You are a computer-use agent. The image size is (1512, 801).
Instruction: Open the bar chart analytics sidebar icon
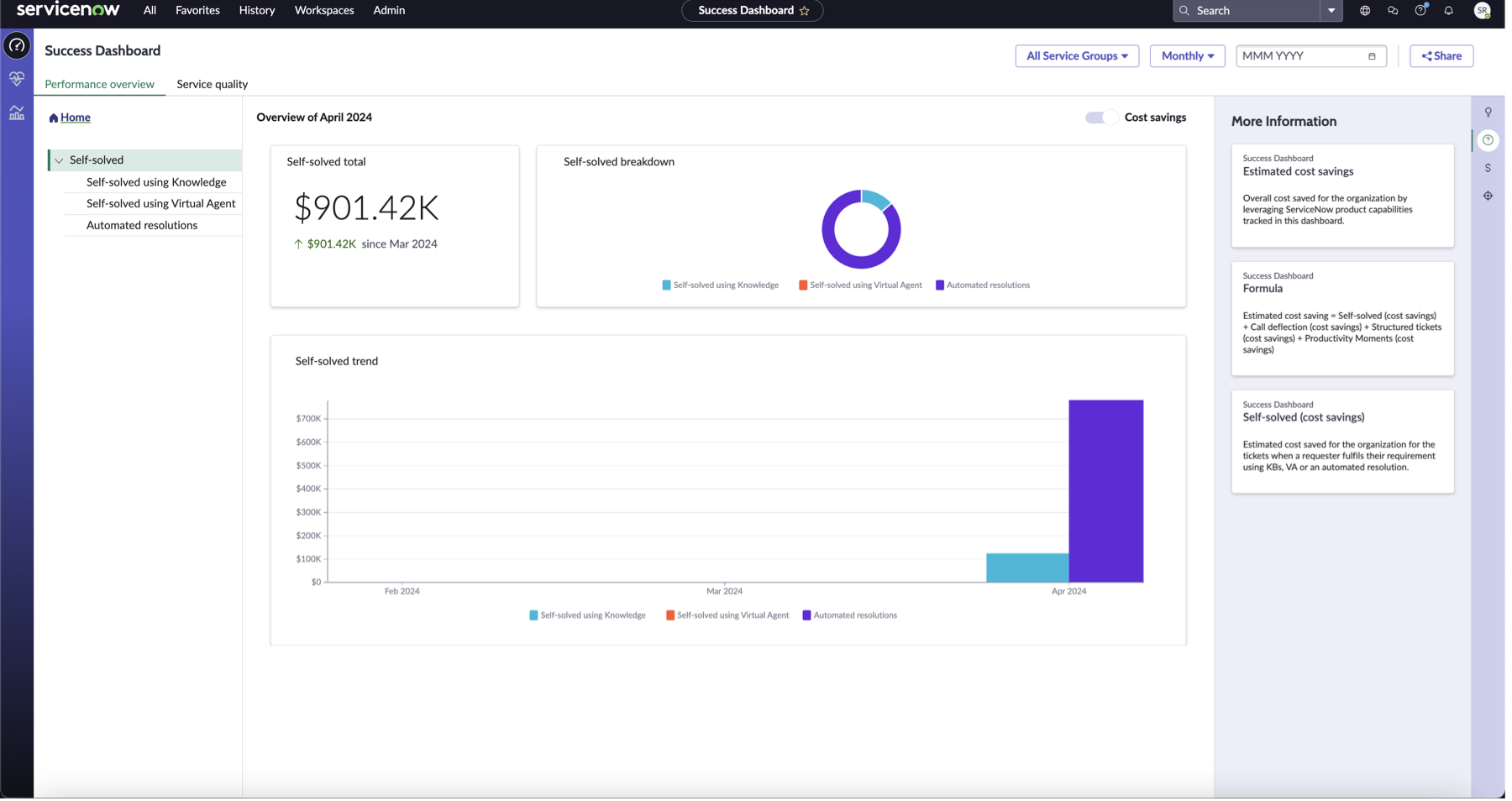(x=17, y=113)
